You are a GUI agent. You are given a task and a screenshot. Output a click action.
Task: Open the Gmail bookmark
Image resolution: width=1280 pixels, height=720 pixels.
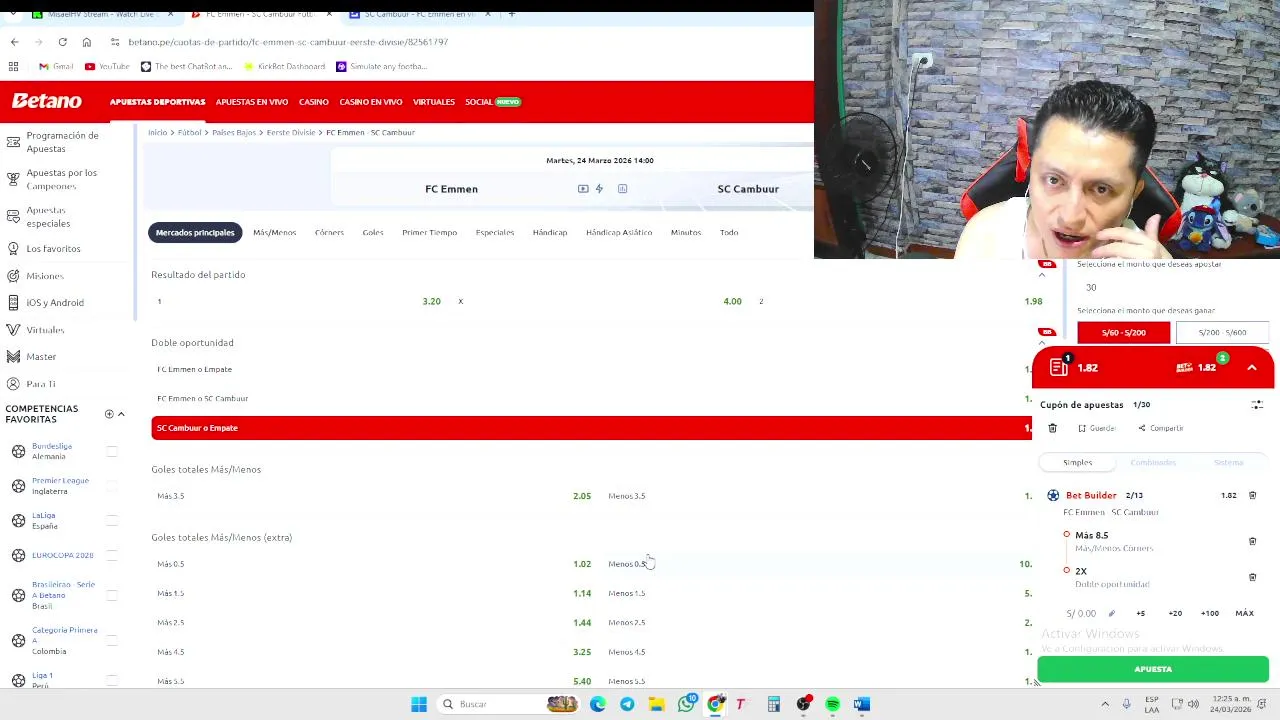click(x=56, y=66)
